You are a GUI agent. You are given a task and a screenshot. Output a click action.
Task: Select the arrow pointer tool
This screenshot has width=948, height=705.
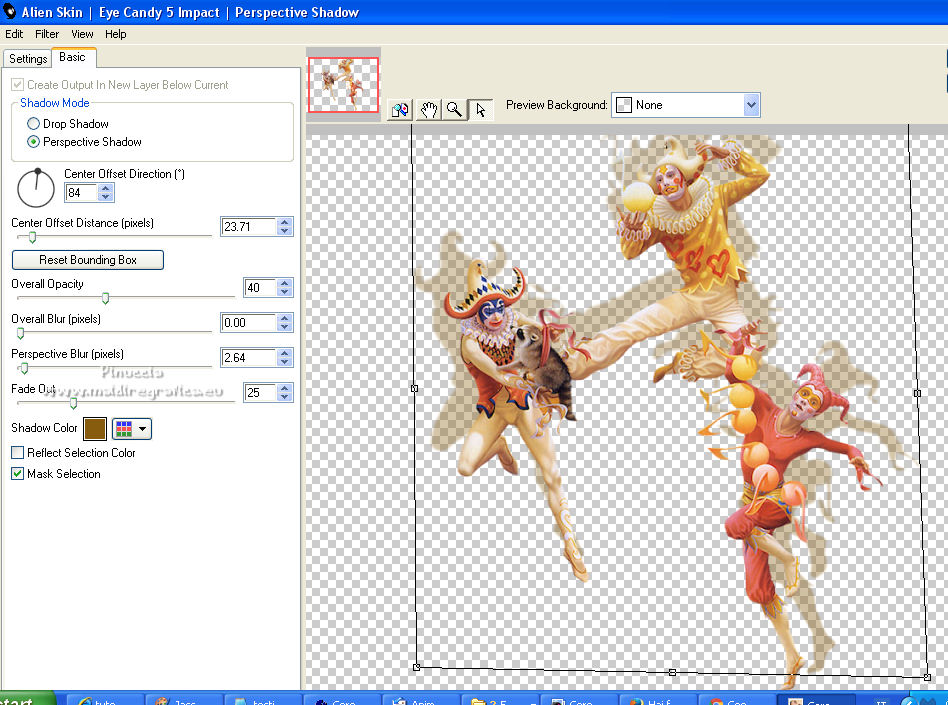(x=481, y=110)
